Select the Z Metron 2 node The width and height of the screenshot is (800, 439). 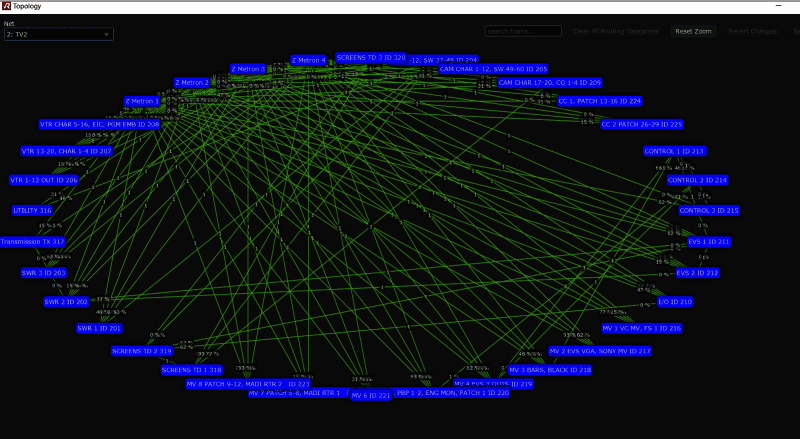pyautogui.click(x=192, y=83)
